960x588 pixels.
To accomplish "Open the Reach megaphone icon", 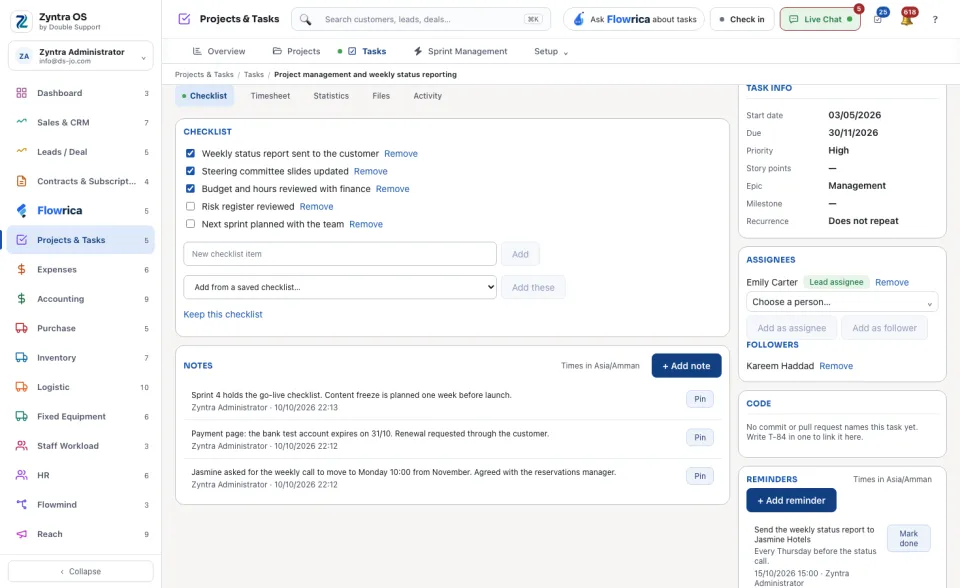I will coord(21,534).
